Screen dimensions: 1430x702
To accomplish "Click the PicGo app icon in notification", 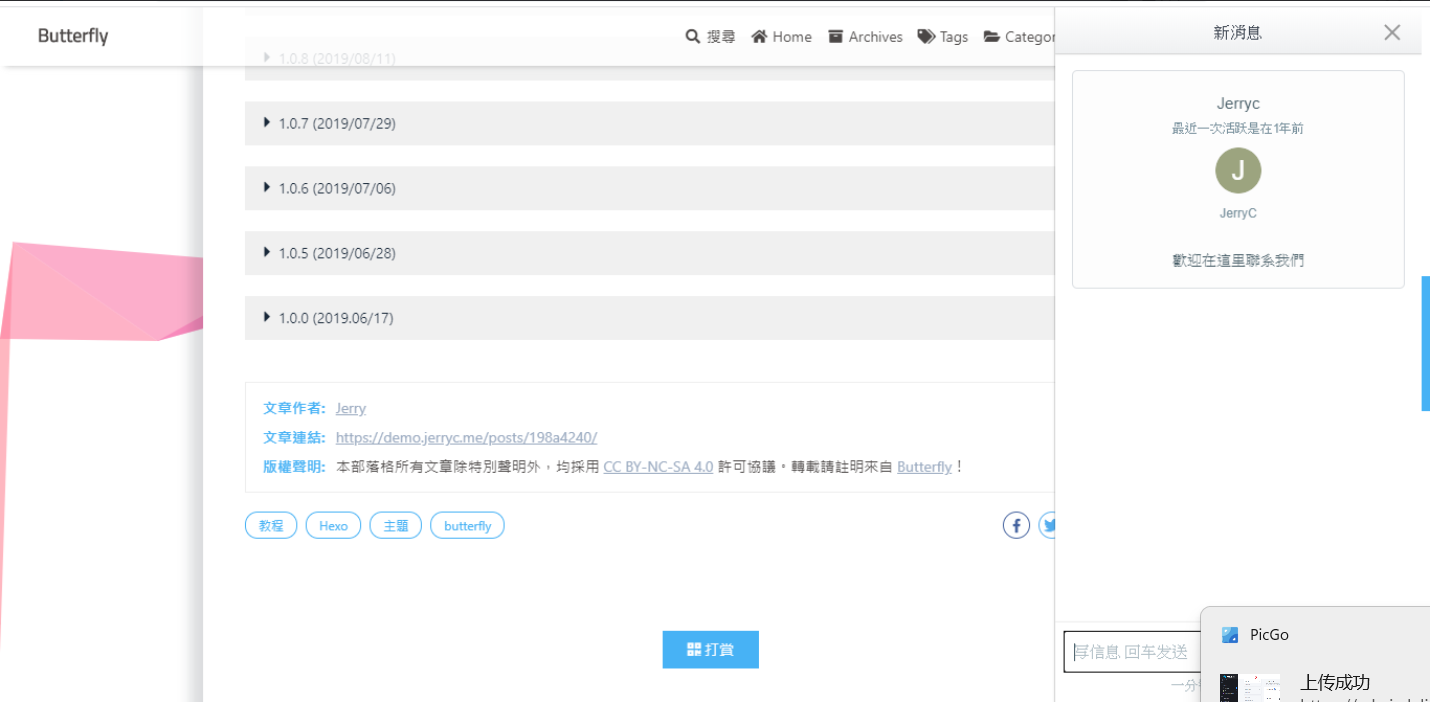I will tap(1230, 635).
